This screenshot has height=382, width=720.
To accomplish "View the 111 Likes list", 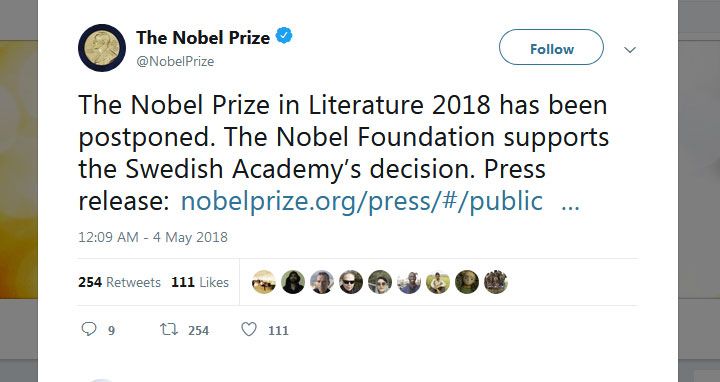I will tap(200, 282).
